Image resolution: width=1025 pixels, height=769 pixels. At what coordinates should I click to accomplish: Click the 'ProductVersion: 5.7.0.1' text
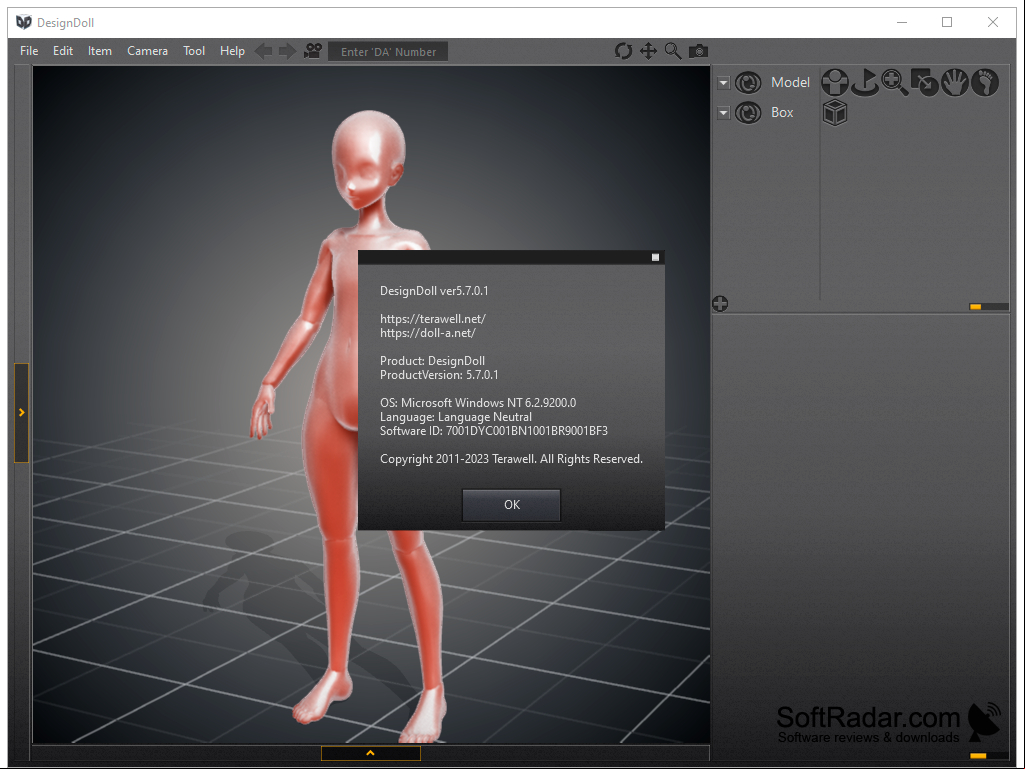click(439, 375)
